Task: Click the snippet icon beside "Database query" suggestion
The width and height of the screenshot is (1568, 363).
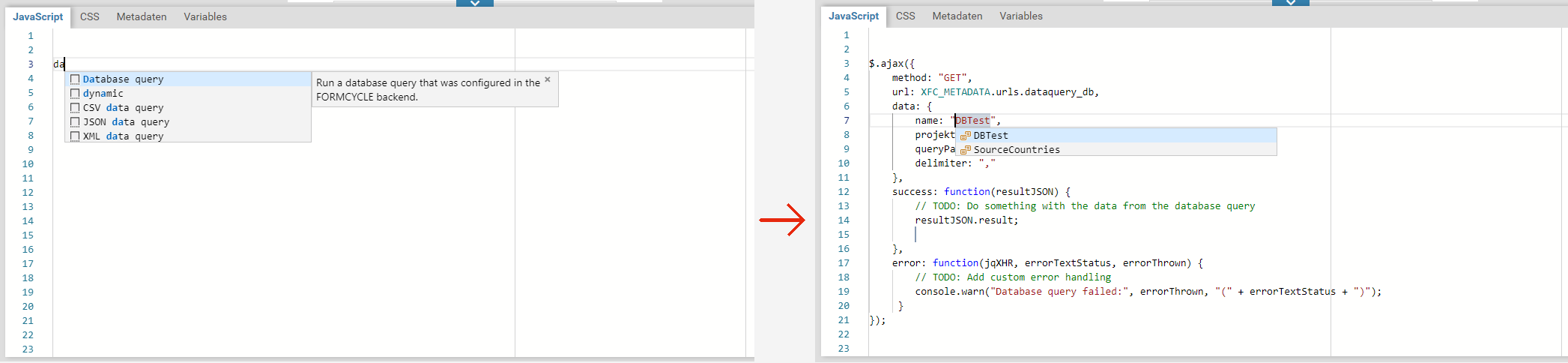Action: pos(75,79)
